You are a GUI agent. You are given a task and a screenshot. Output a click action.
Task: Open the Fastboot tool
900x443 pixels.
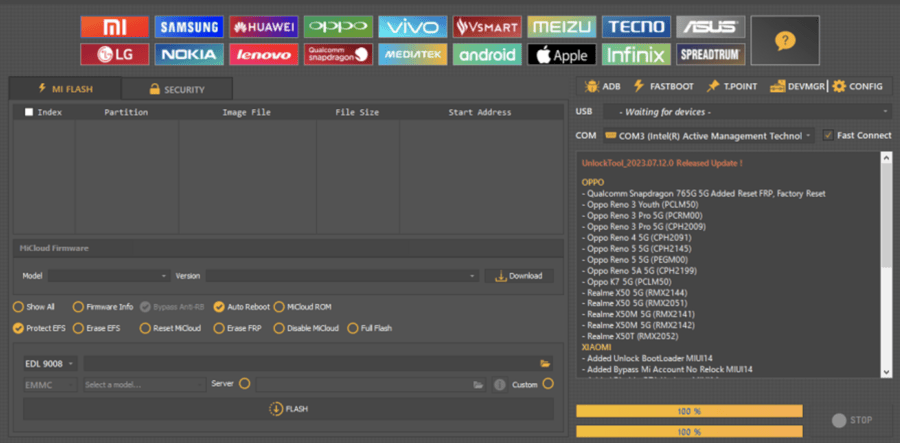(666, 87)
